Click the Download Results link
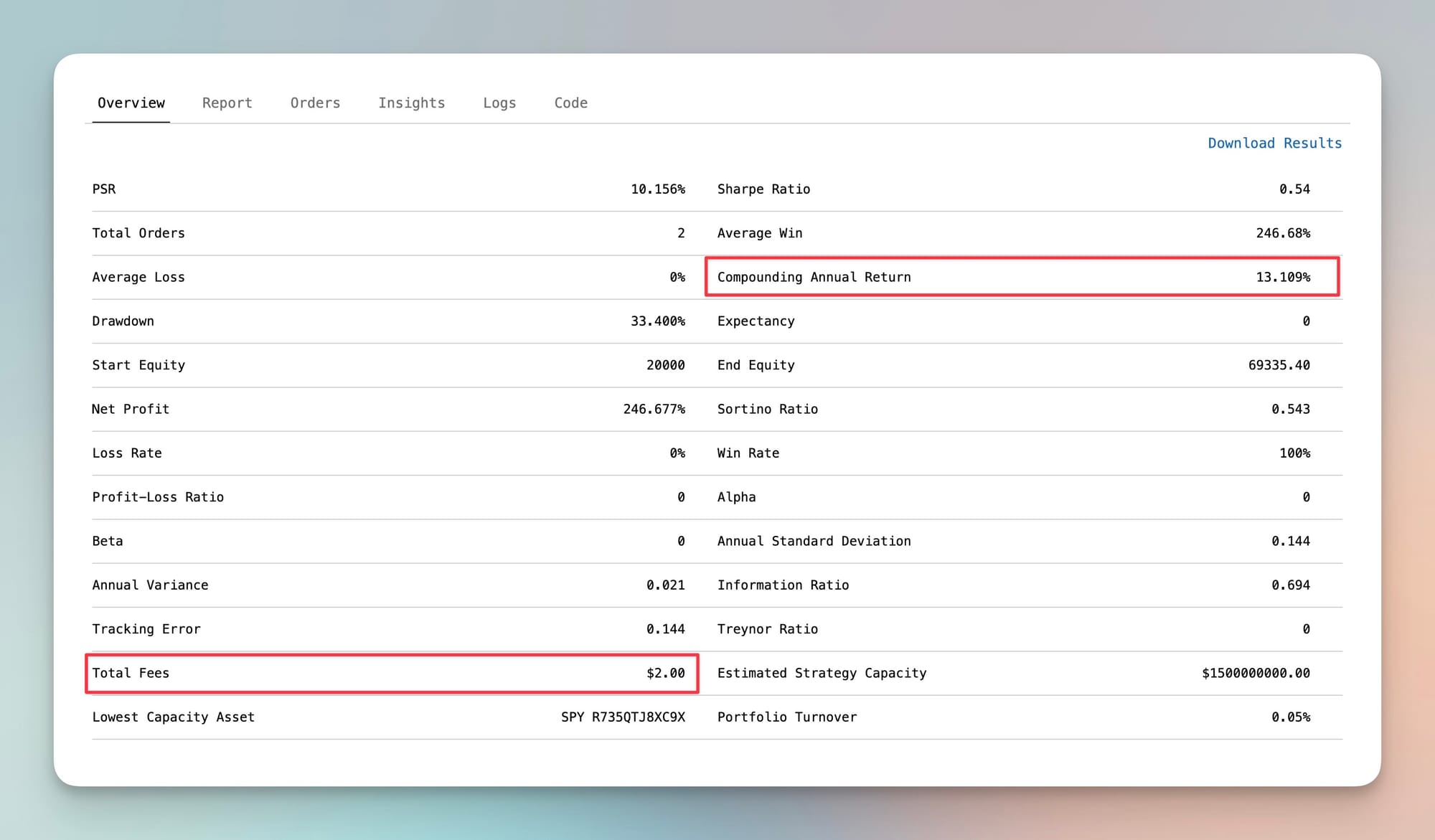This screenshot has height=840, width=1435. [1274, 143]
